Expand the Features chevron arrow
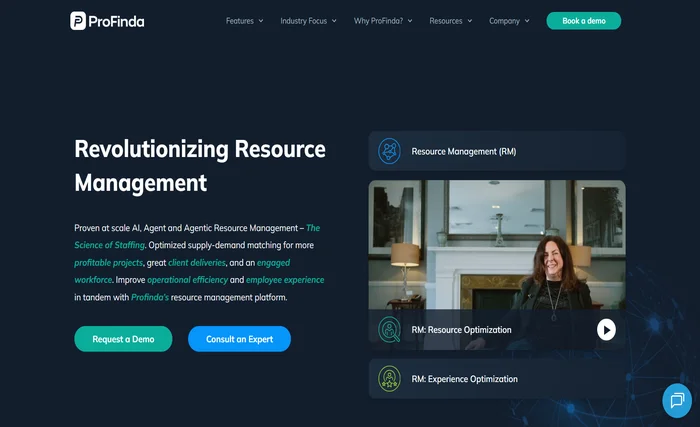The height and width of the screenshot is (427, 700). pos(261,21)
